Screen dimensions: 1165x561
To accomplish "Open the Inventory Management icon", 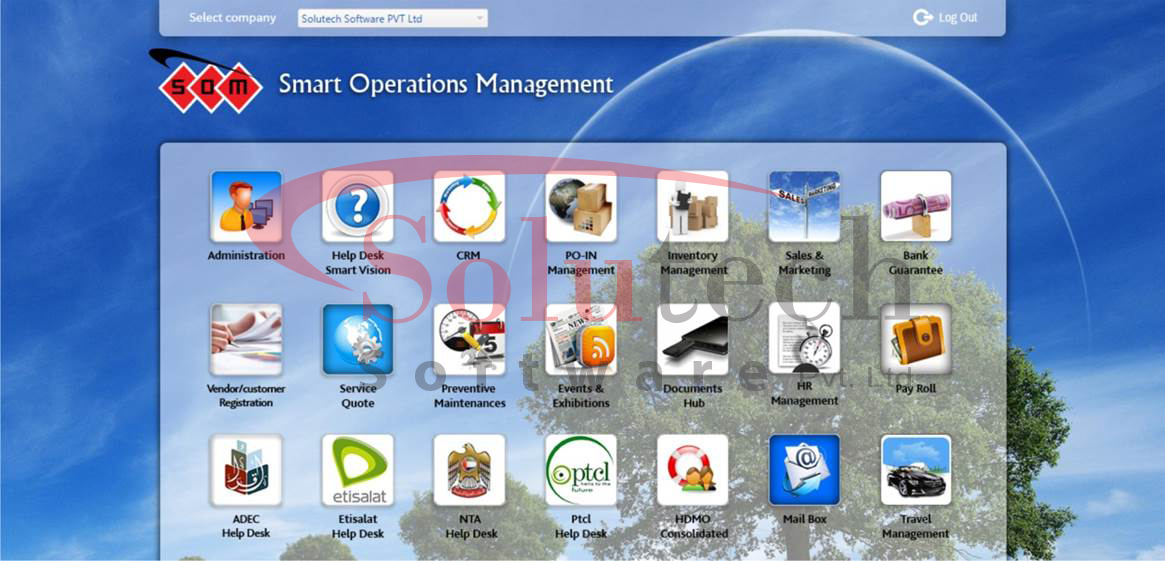I will coord(692,206).
